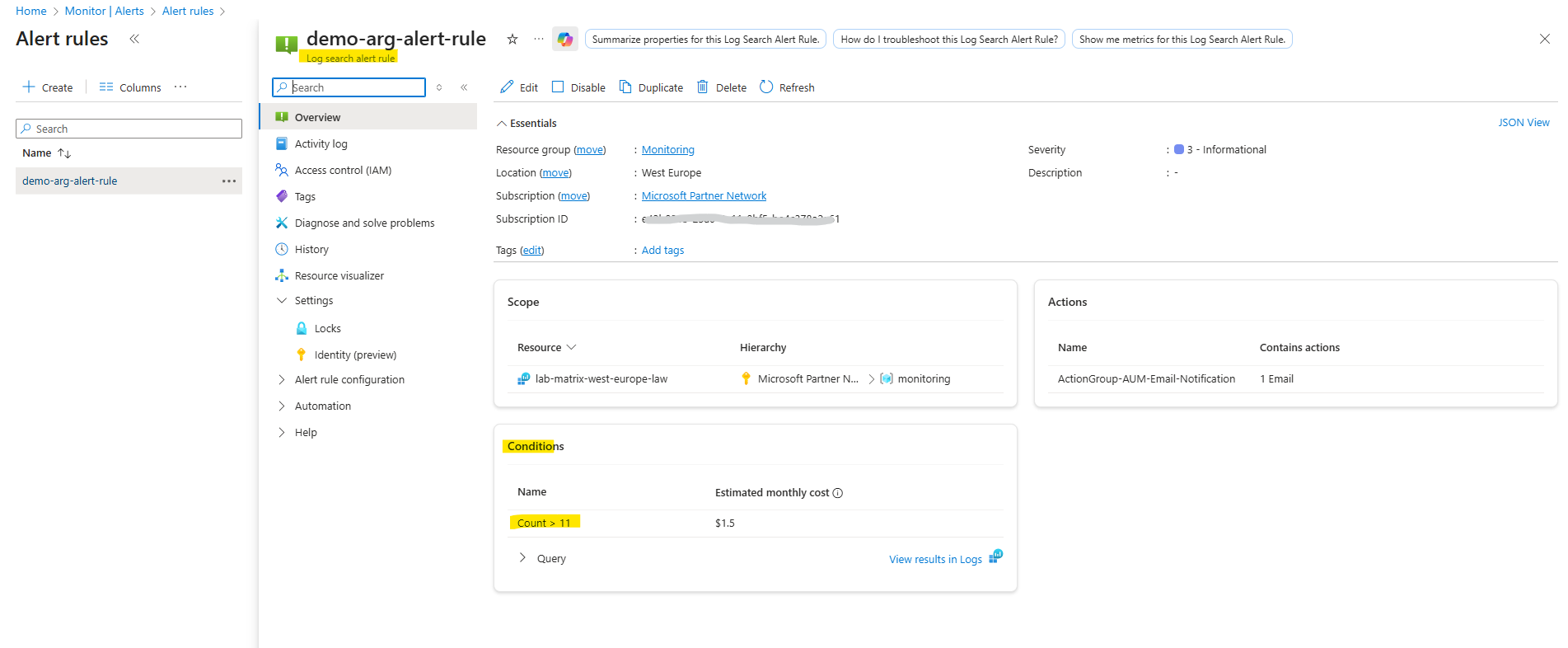
Task: Focus the Alert rules search box
Action: [129, 129]
